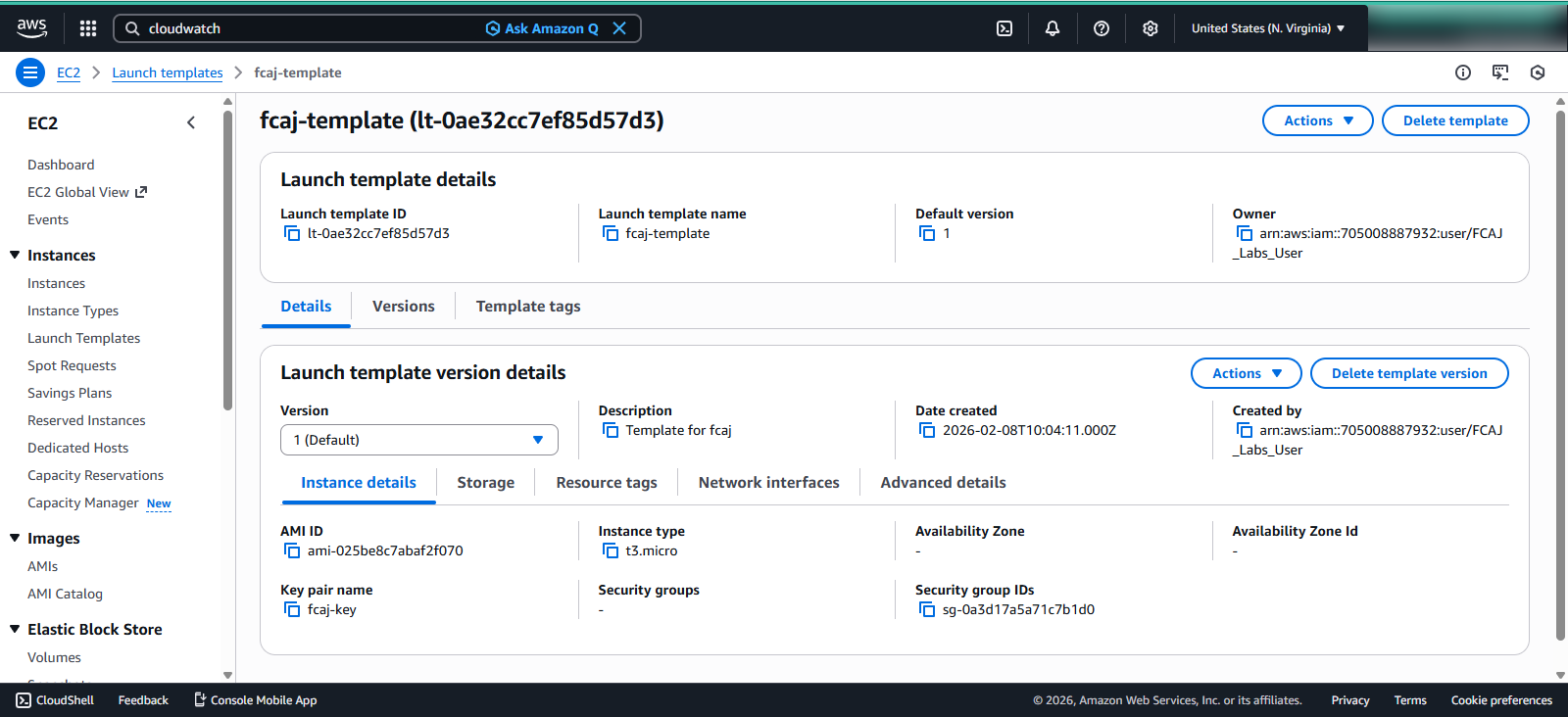
Task: Open the Network interfaces tab
Action: click(769, 483)
